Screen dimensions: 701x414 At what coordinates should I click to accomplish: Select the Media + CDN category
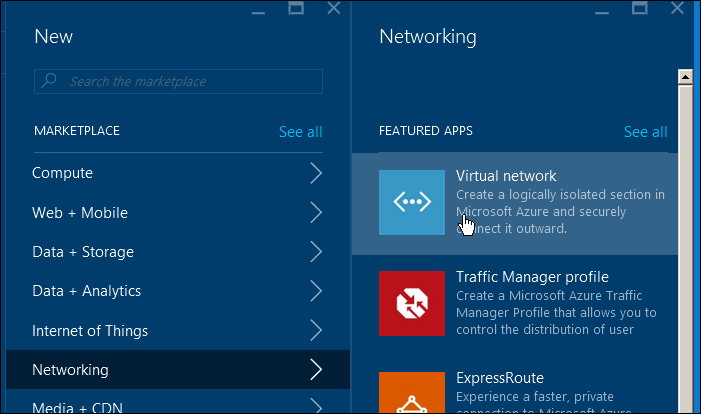pyautogui.click(x=178, y=402)
